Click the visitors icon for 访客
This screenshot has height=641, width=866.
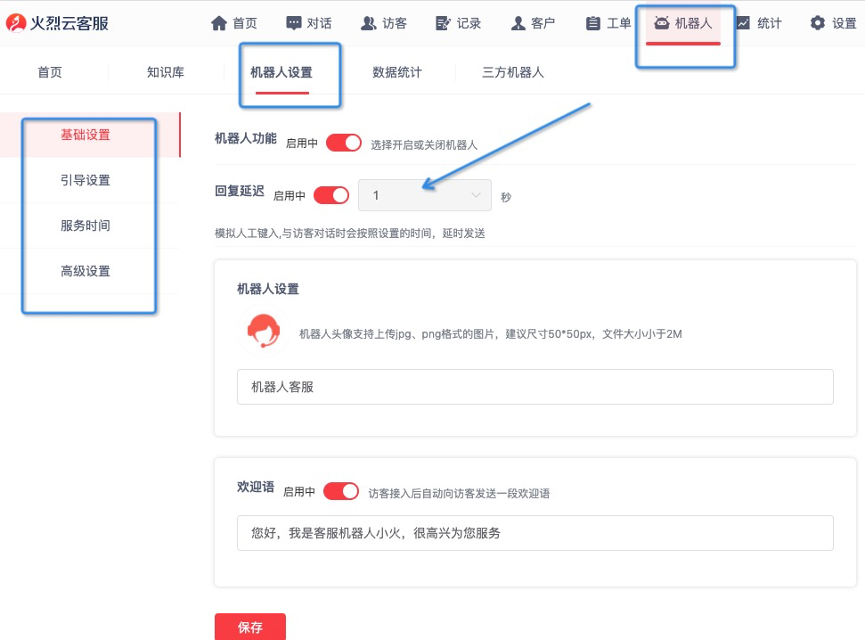click(x=368, y=23)
